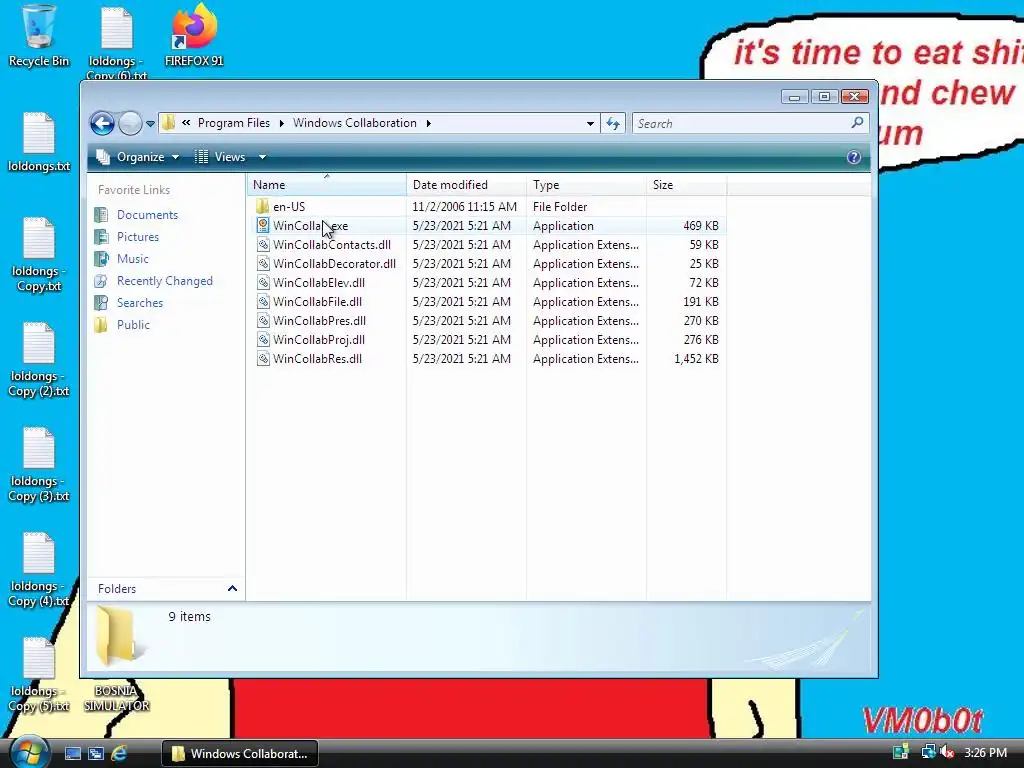Select the FIREFOX 91 desktop shortcut
The width and height of the screenshot is (1024, 768).
tap(194, 36)
